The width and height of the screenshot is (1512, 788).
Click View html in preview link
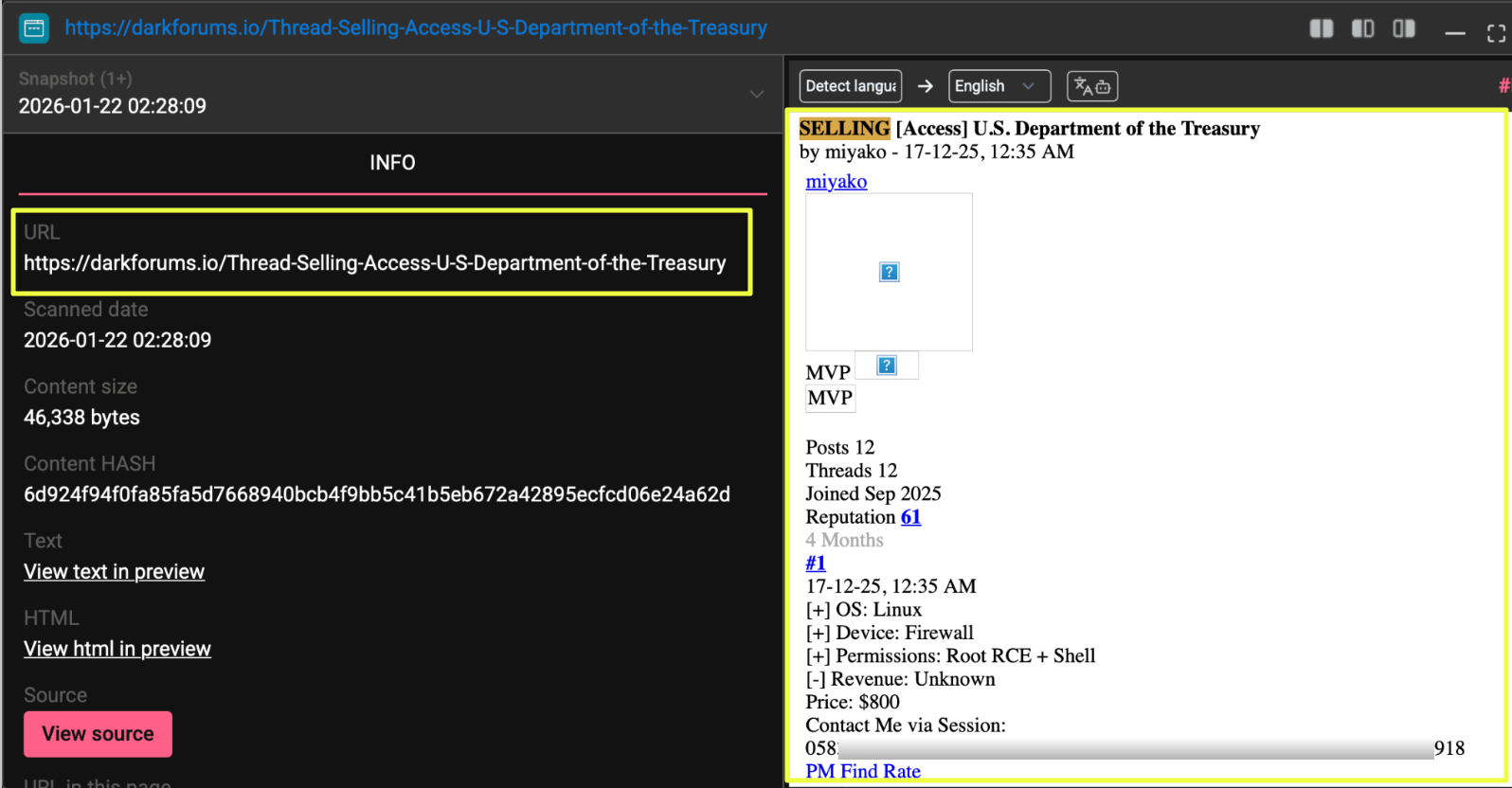point(117,649)
